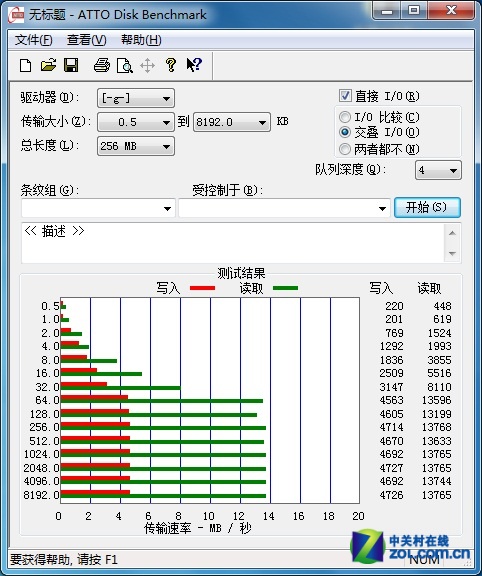Click the red write legend swatch
The height and width of the screenshot is (576, 482).
tap(202, 288)
